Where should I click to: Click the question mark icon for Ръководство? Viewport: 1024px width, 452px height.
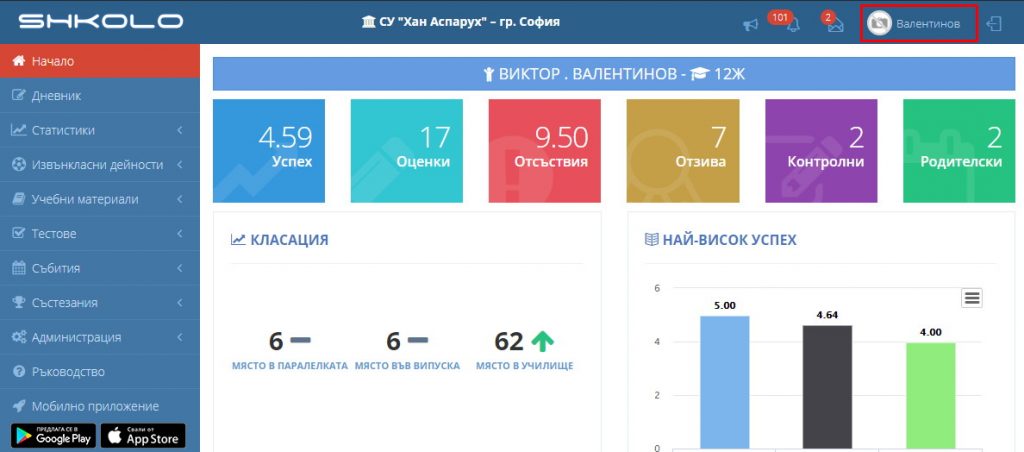click(x=19, y=372)
